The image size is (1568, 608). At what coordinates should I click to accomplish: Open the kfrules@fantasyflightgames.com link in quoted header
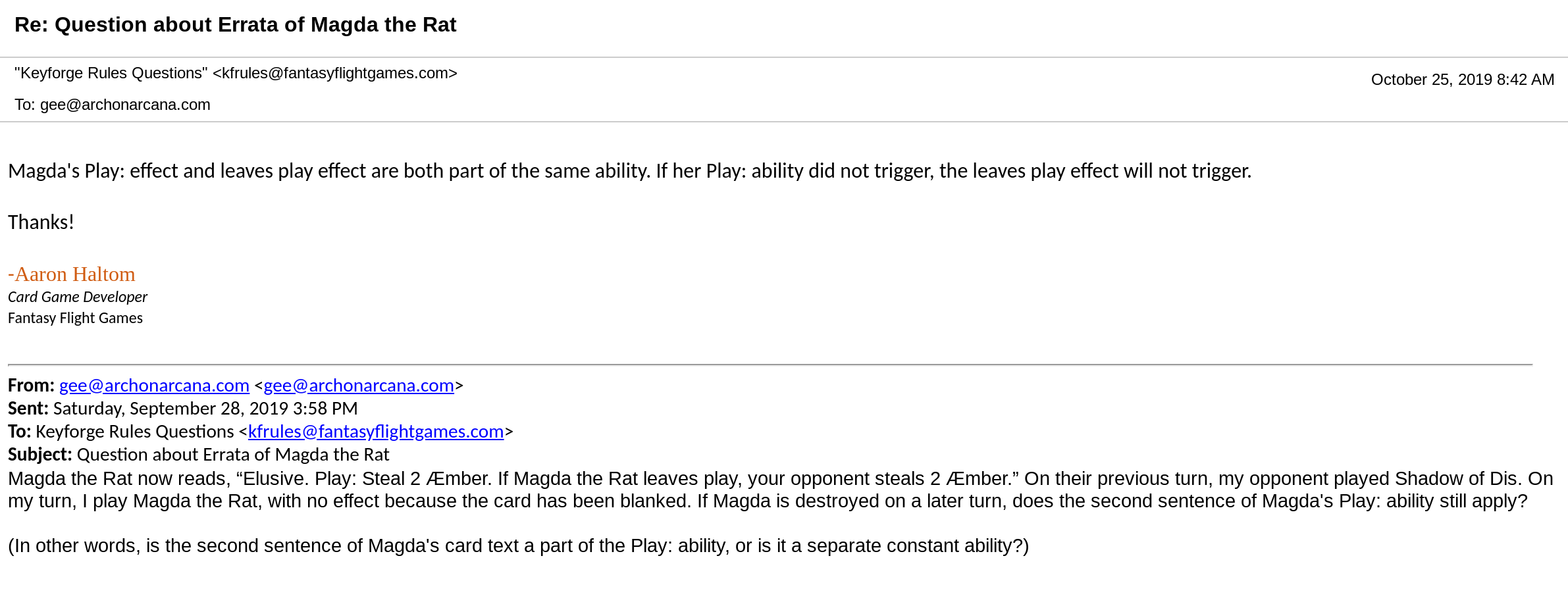[x=375, y=432]
